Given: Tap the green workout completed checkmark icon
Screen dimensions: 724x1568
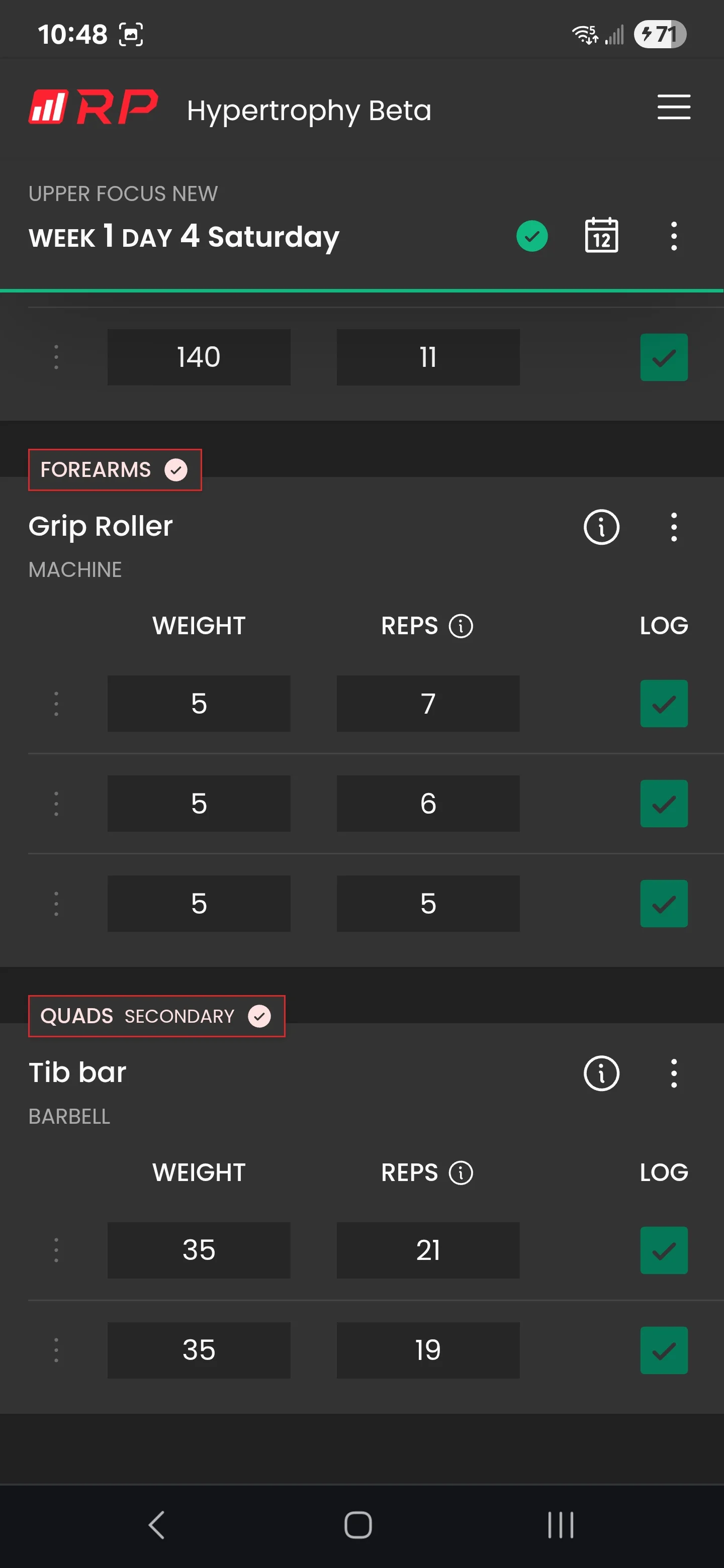Looking at the screenshot, I should pos(531,236).
